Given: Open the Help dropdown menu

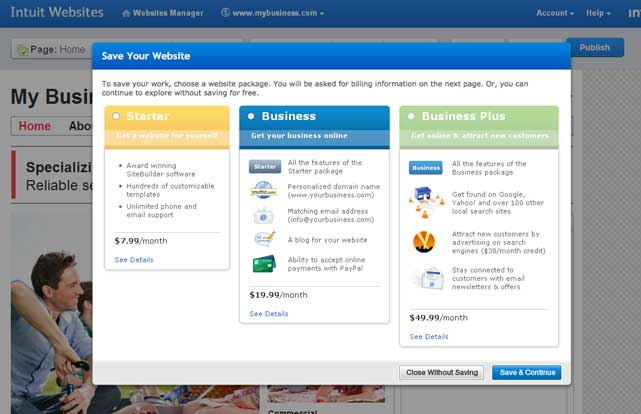Looking at the screenshot, I should point(598,13).
